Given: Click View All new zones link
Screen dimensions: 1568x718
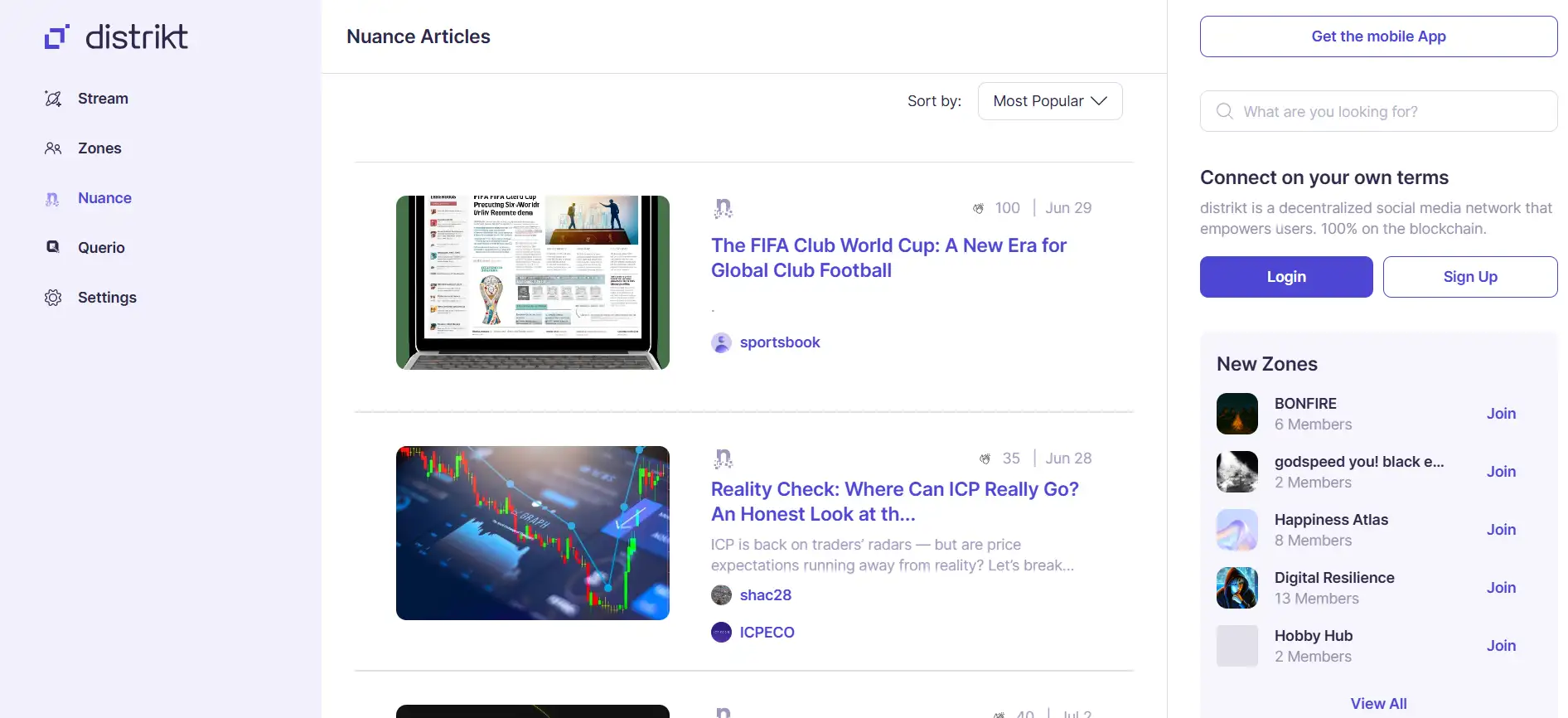Looking at the screenshot, I should tap(1377, 703).
